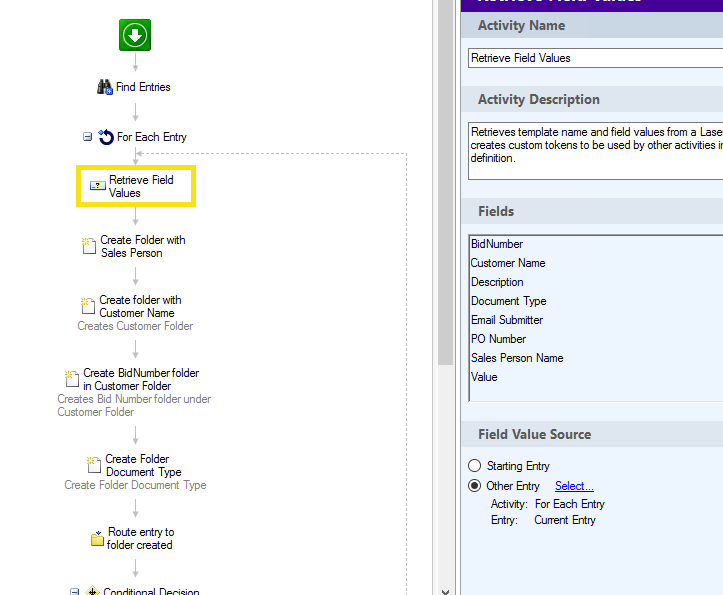This screenshot has height=595, width=723.
Task: Select the Create folder with Customer Name icon
Action: point(88,306)
